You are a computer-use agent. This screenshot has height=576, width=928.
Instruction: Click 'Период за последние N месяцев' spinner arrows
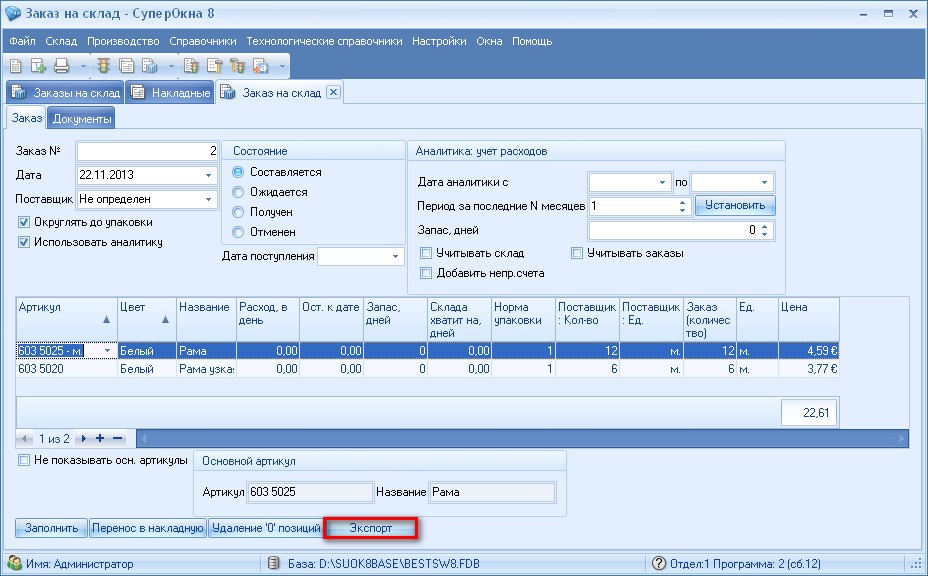click(682, 206)
